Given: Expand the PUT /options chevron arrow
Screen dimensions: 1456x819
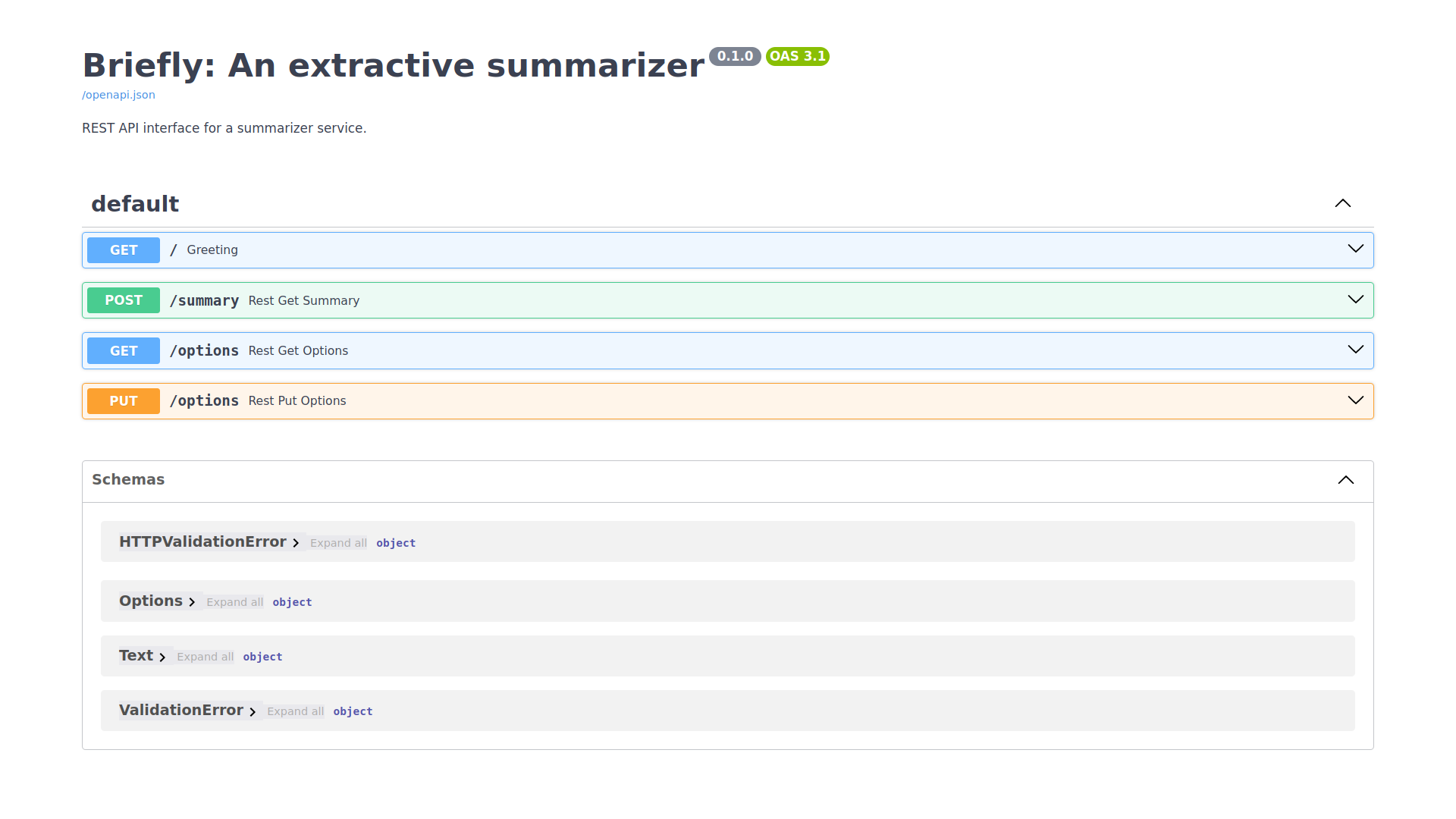Looking at the screenshot, I should pyautogui.click(x=1356, y=400).
